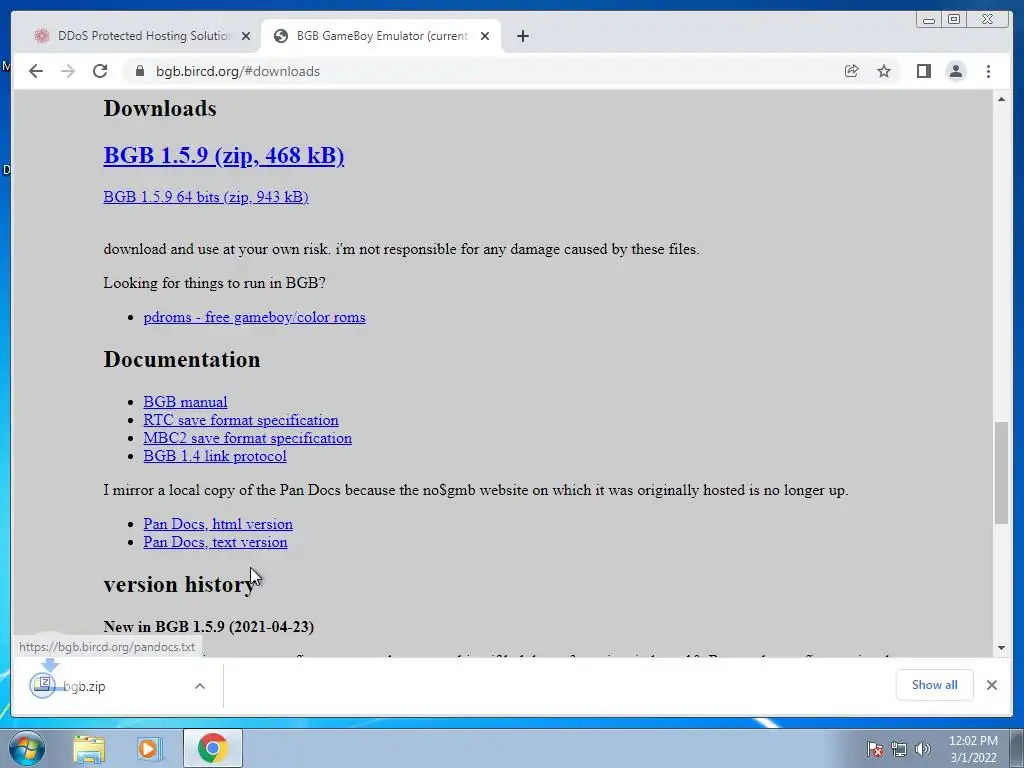
Task: Click the site security padlock icon
Action: pos(140,71)
